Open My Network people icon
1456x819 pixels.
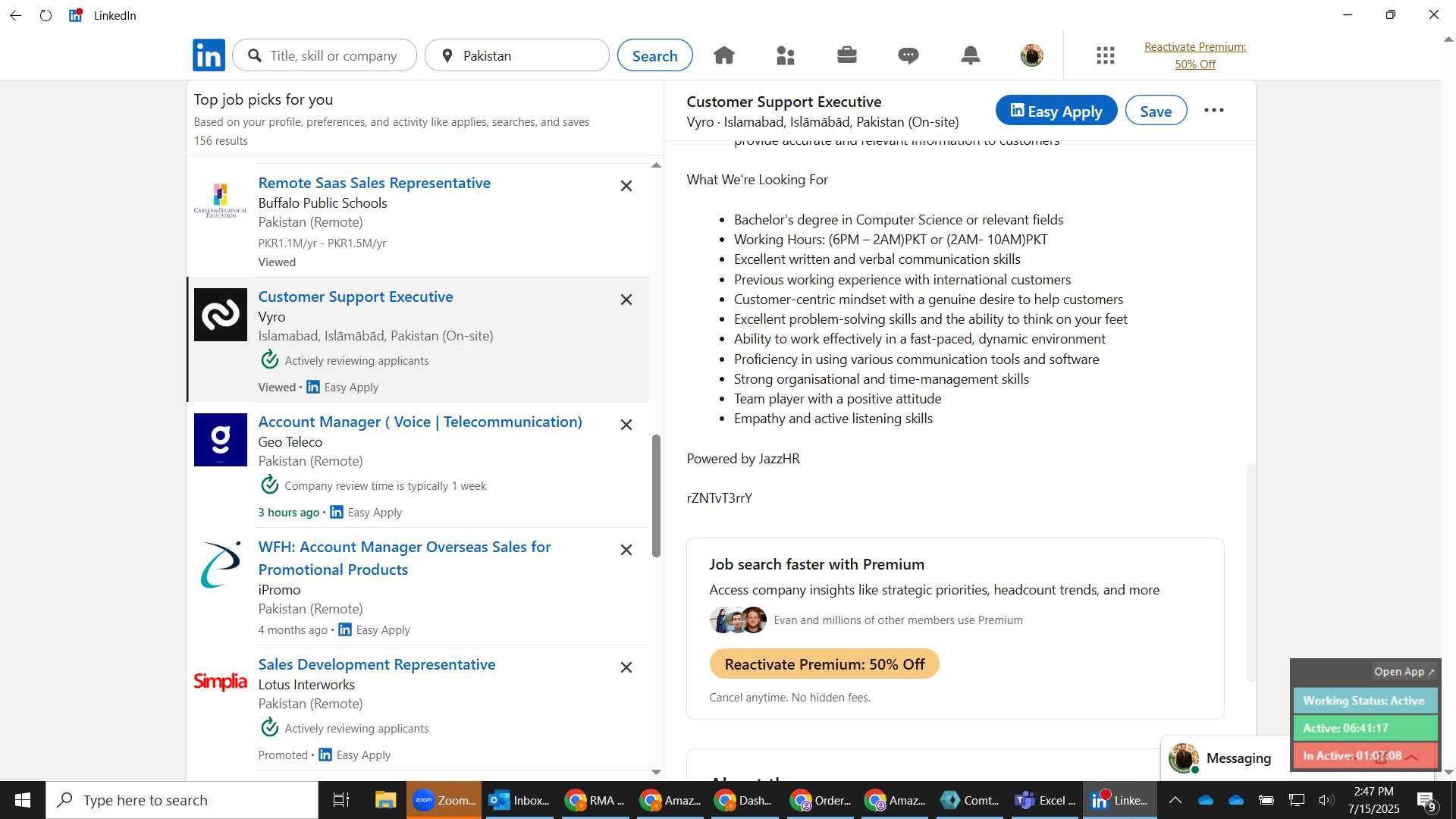[x=786, y=55]
